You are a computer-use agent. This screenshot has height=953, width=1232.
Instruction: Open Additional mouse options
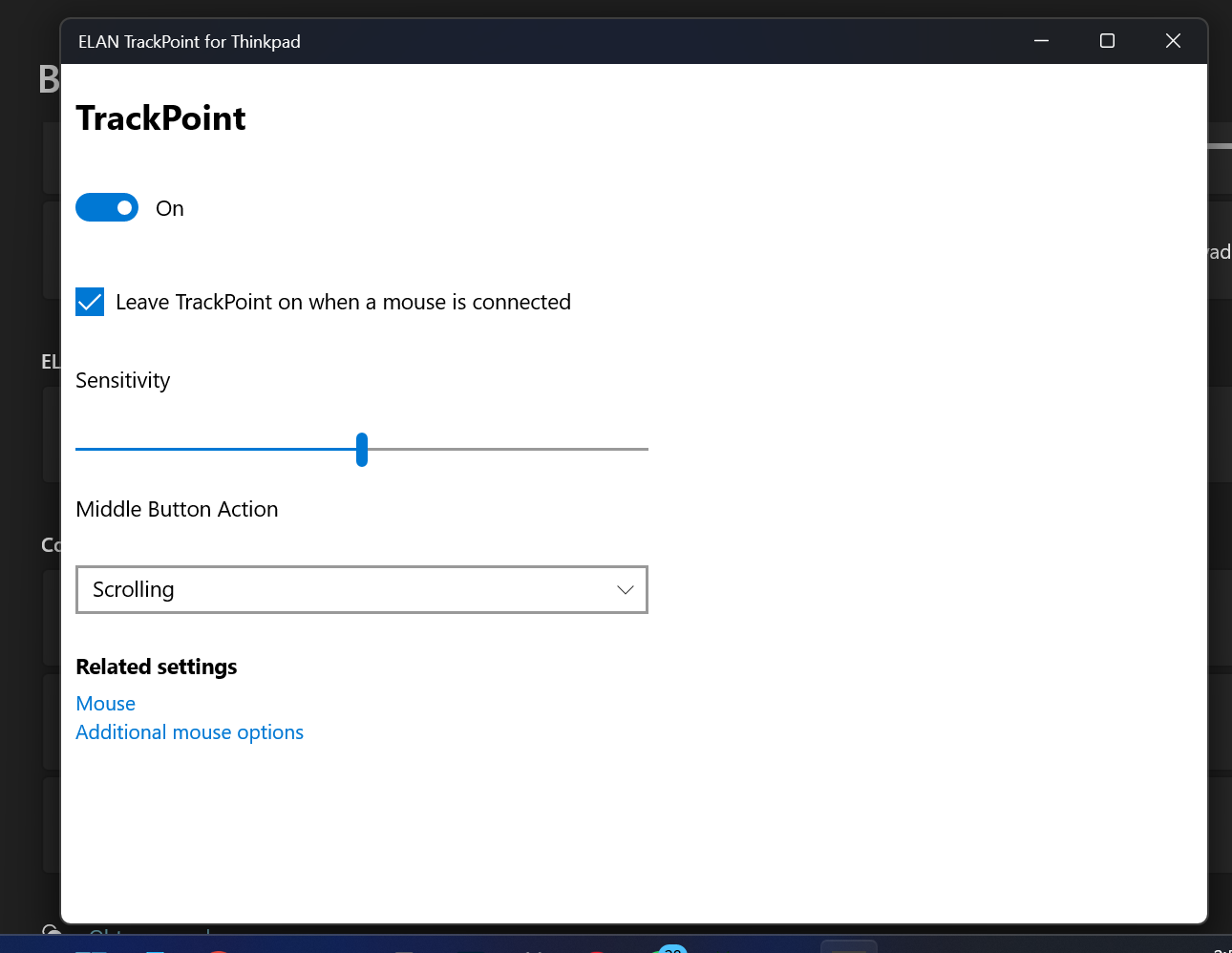pyautogui.click(x=189, y=732)
